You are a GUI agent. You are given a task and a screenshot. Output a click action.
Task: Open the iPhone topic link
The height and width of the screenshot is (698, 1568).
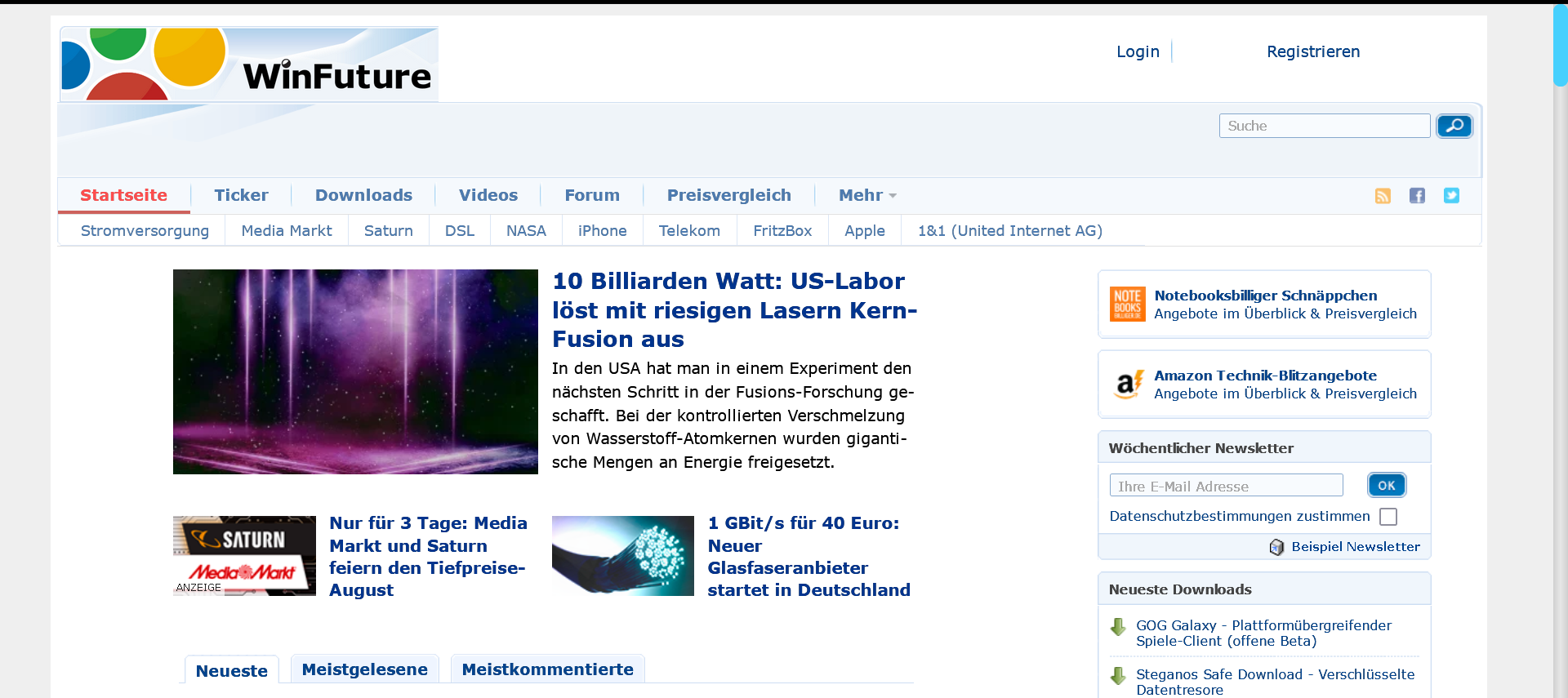(603, 231)
